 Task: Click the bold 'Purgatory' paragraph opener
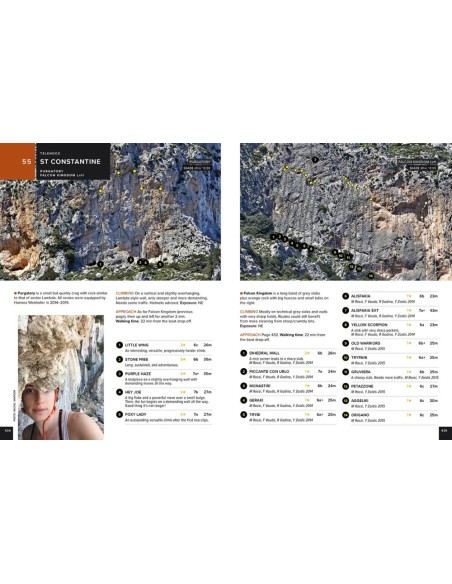[26, 293]
